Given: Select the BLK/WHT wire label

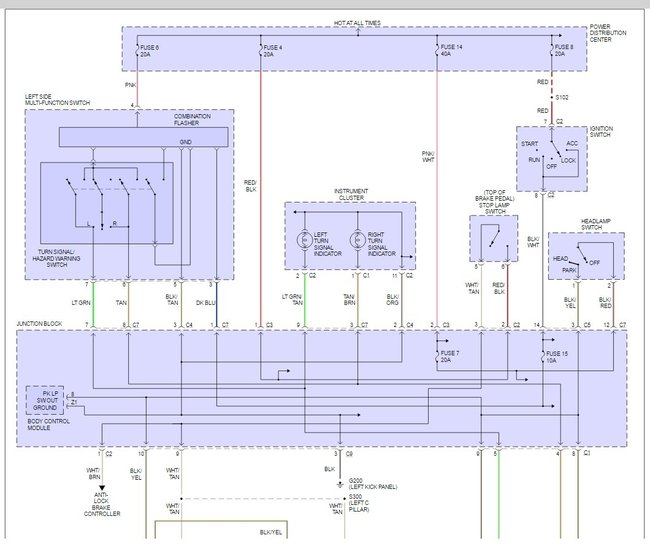Looking at the screenshot, I should coord(533,242).
